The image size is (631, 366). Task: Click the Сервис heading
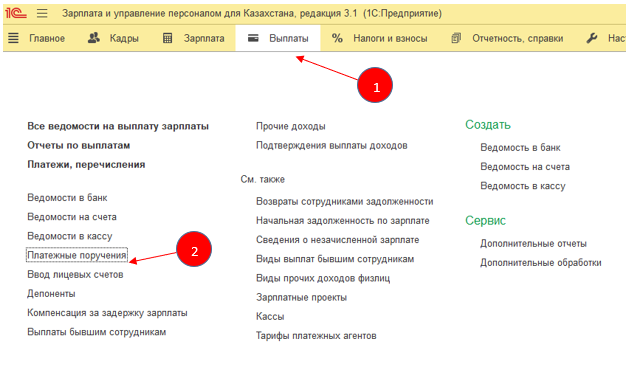[x=485, y=221]
